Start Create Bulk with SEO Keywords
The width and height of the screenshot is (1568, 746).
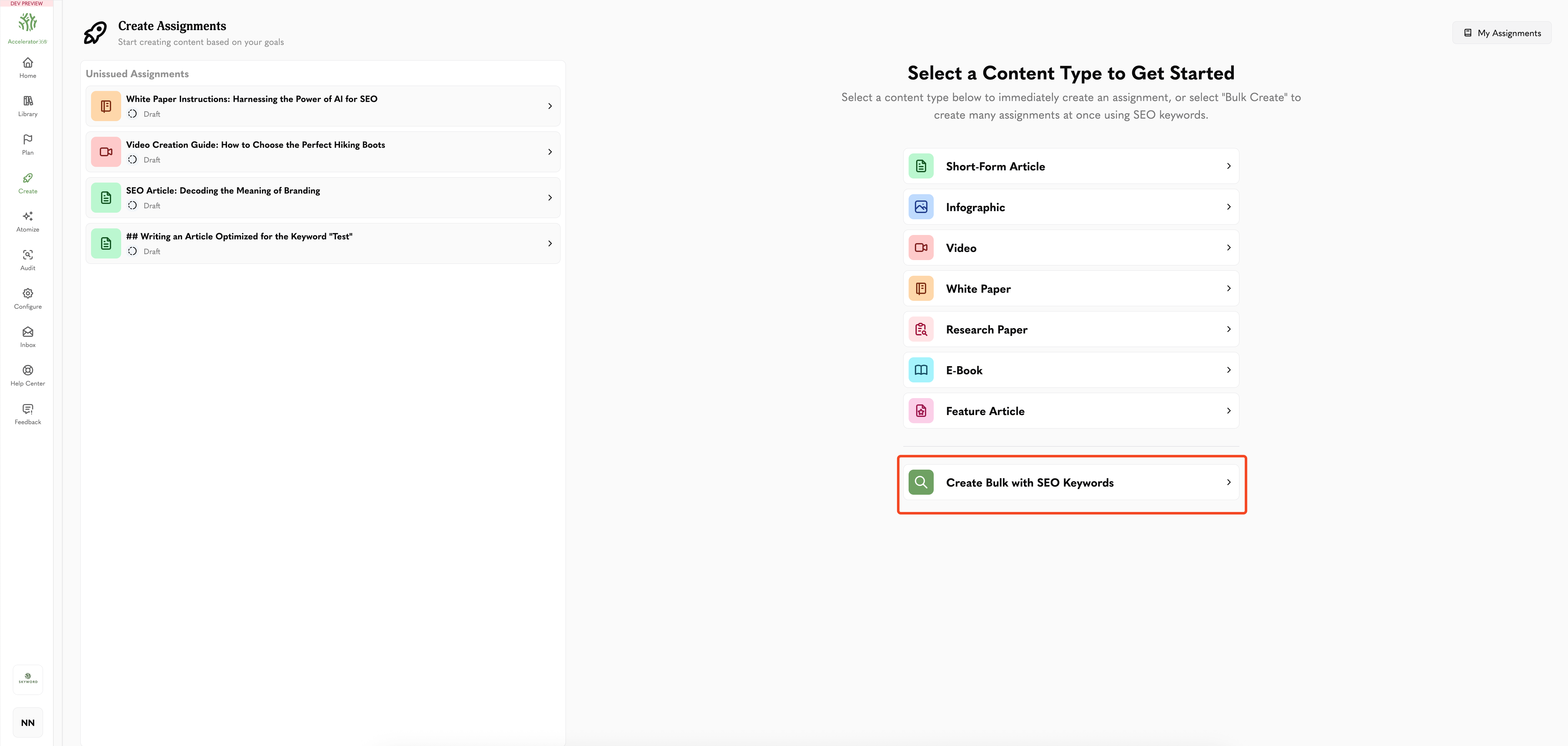pos(1071,482)
